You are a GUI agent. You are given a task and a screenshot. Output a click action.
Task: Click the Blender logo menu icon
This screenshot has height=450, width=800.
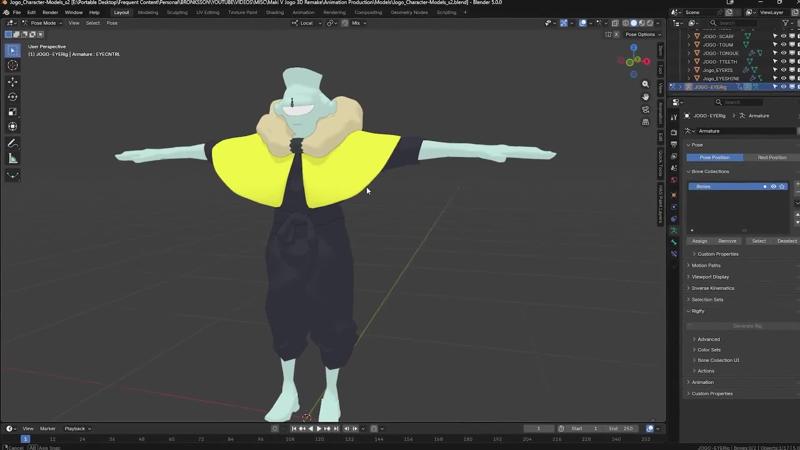6,12
